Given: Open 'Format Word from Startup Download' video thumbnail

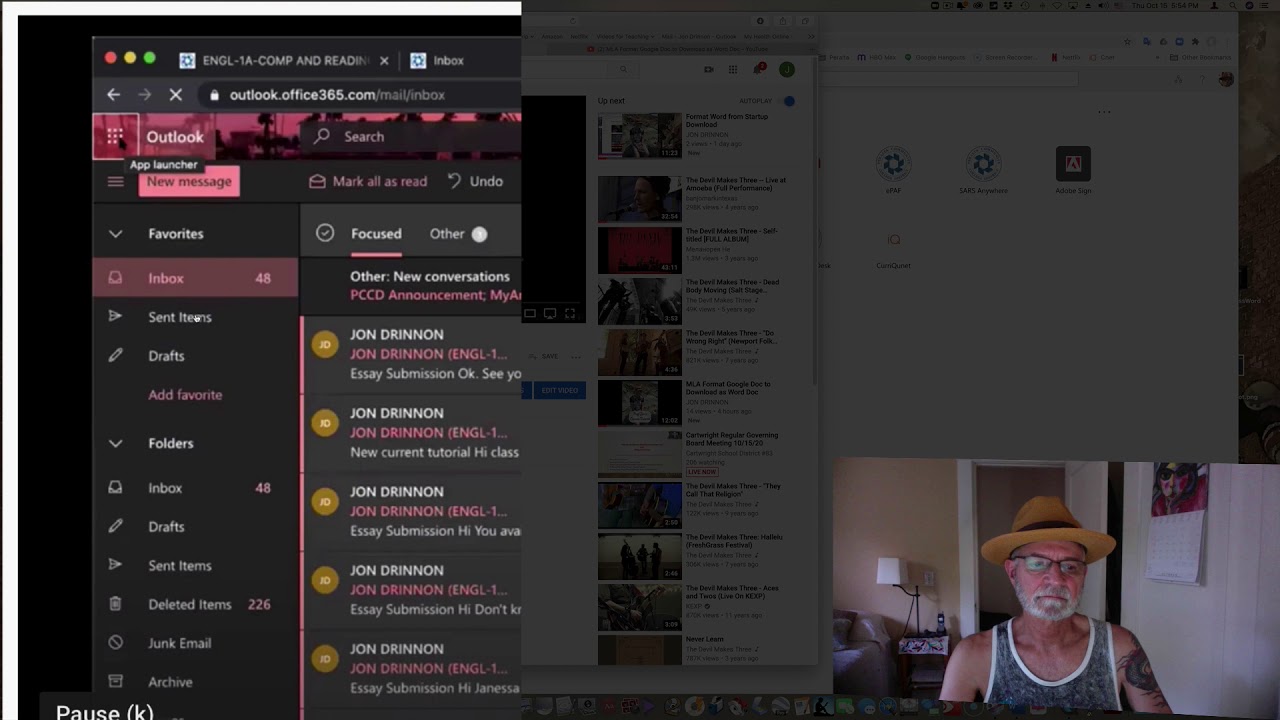Looking at the screenshot, I should [x=640, y=136].
